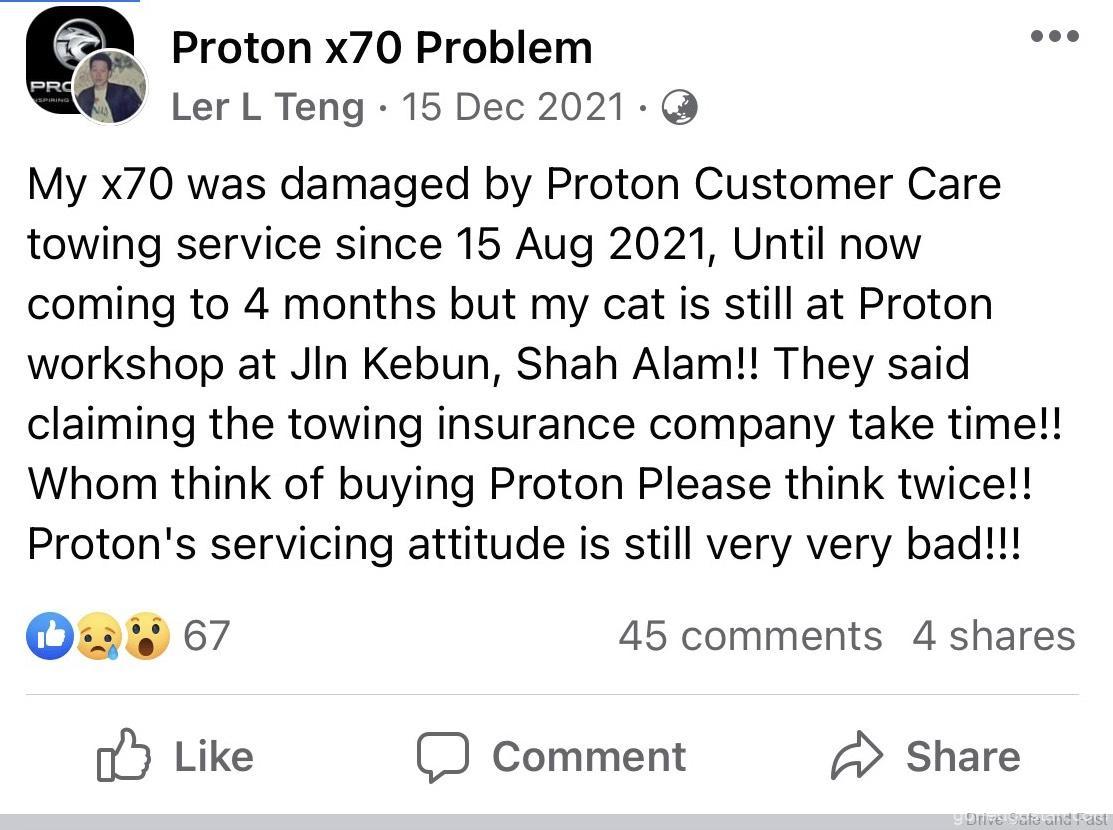Open the Proton x70 Problem group

381,47
